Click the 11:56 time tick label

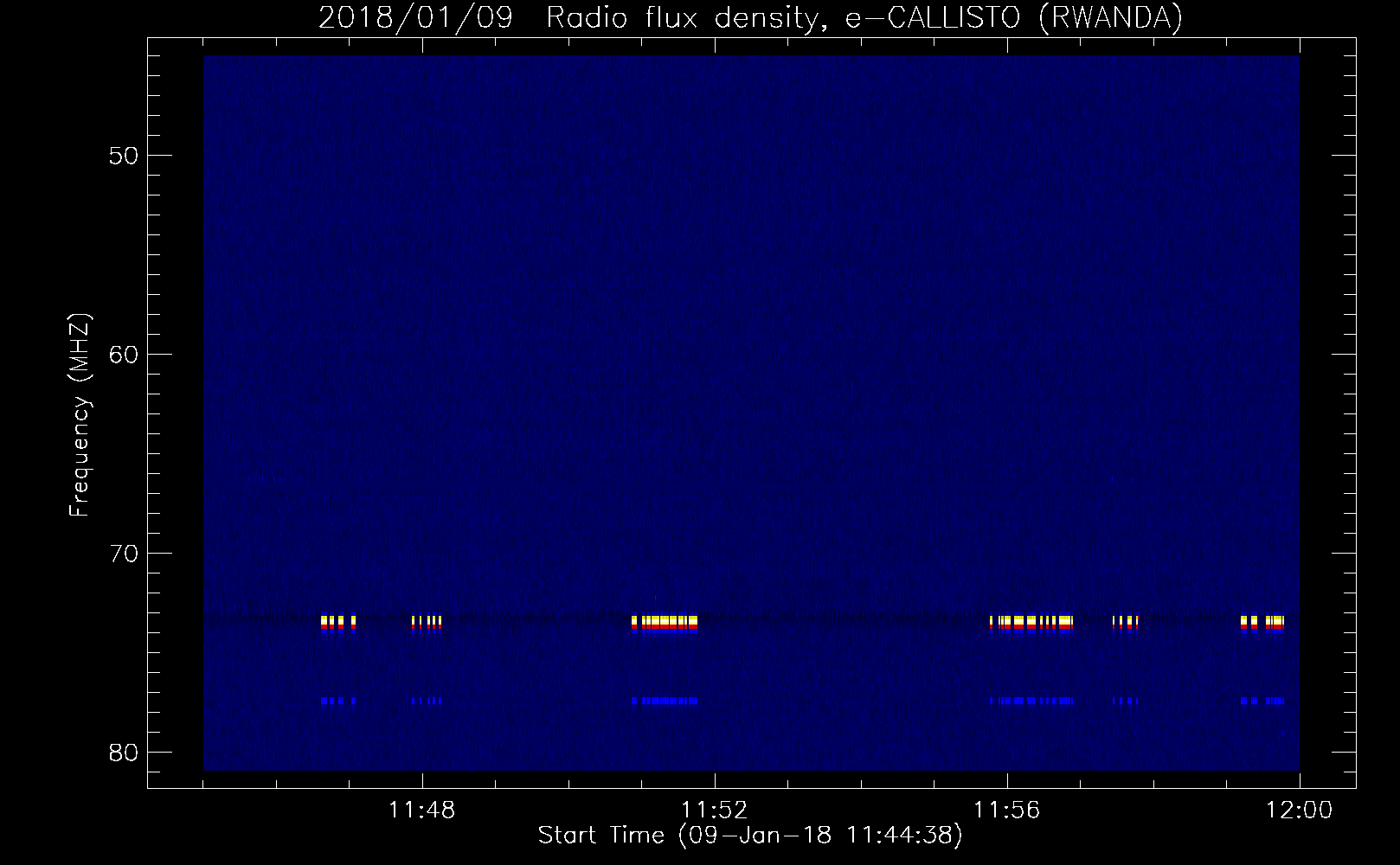click(1007, 811)
